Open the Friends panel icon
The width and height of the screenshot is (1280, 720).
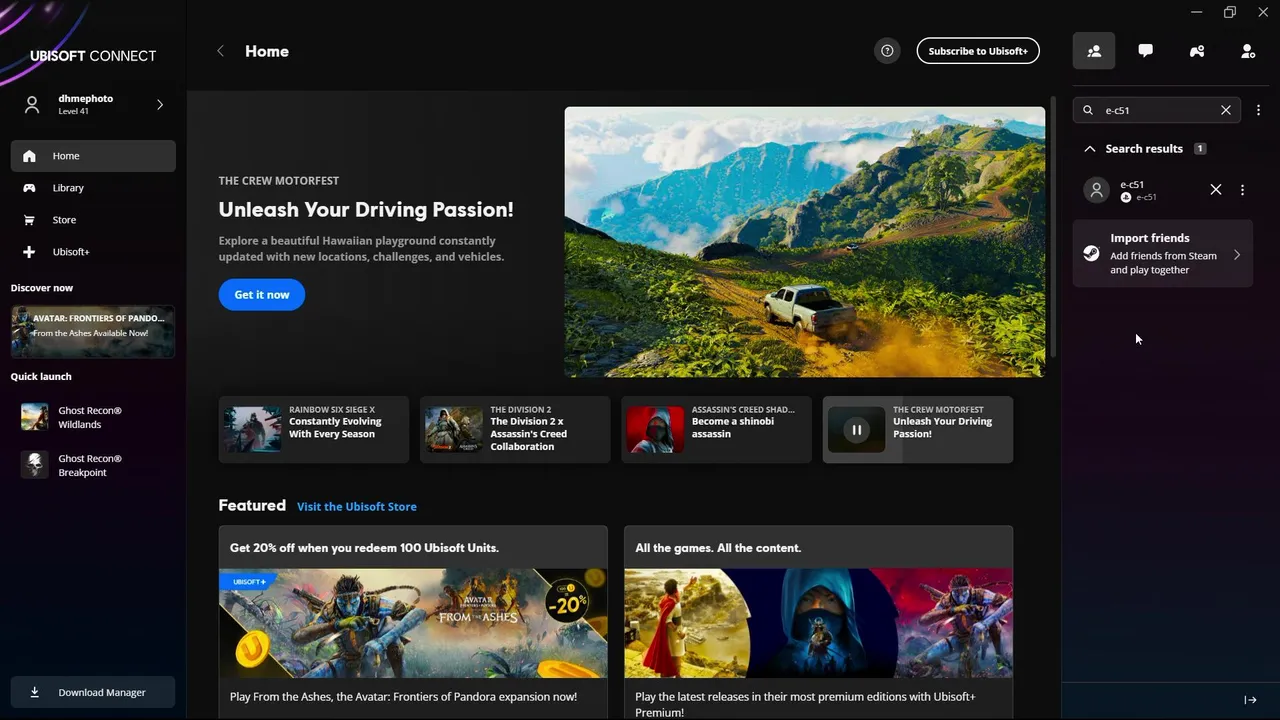click(1094, 51)
